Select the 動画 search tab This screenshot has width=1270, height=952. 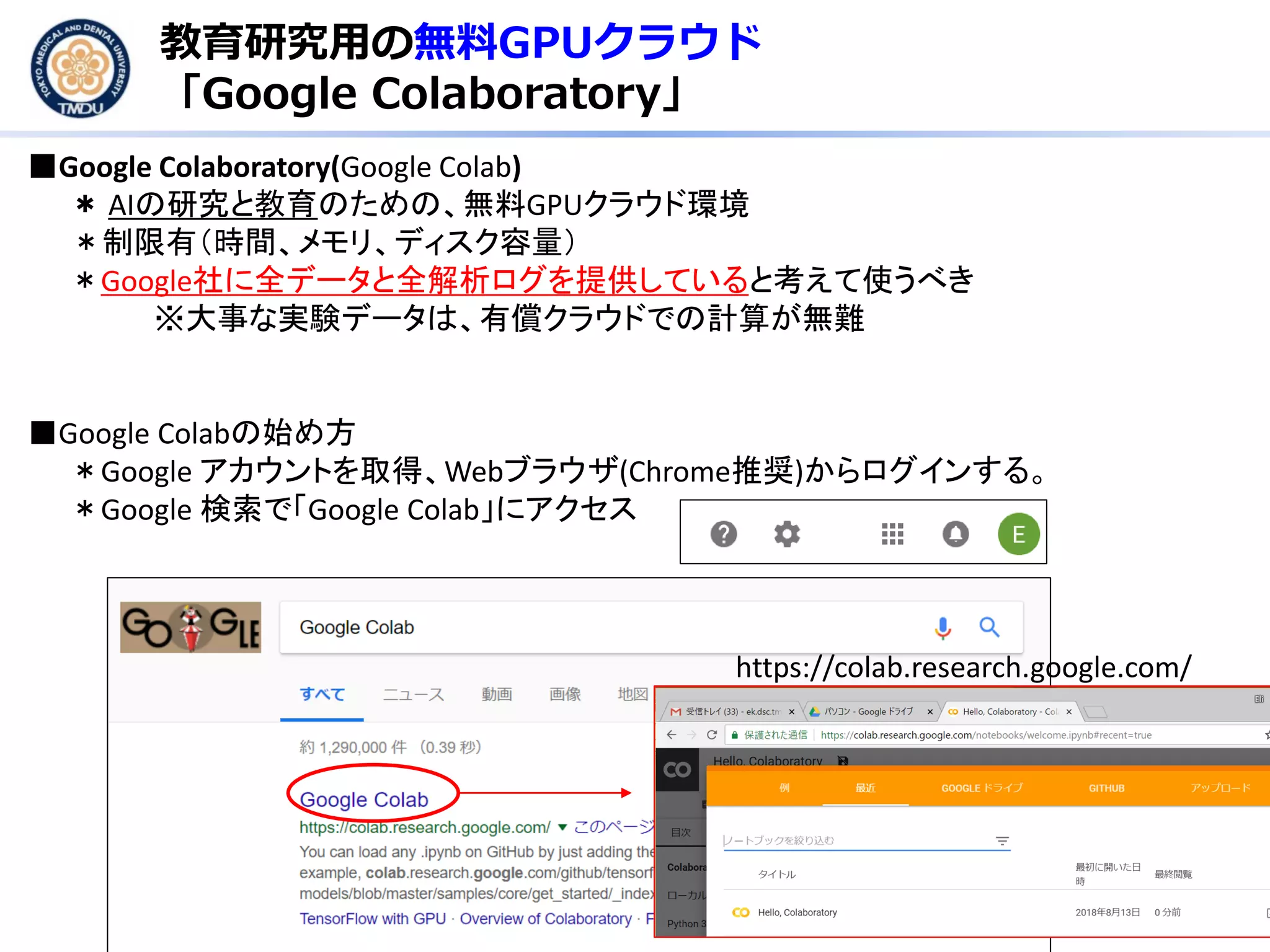[x=497, y=694]
